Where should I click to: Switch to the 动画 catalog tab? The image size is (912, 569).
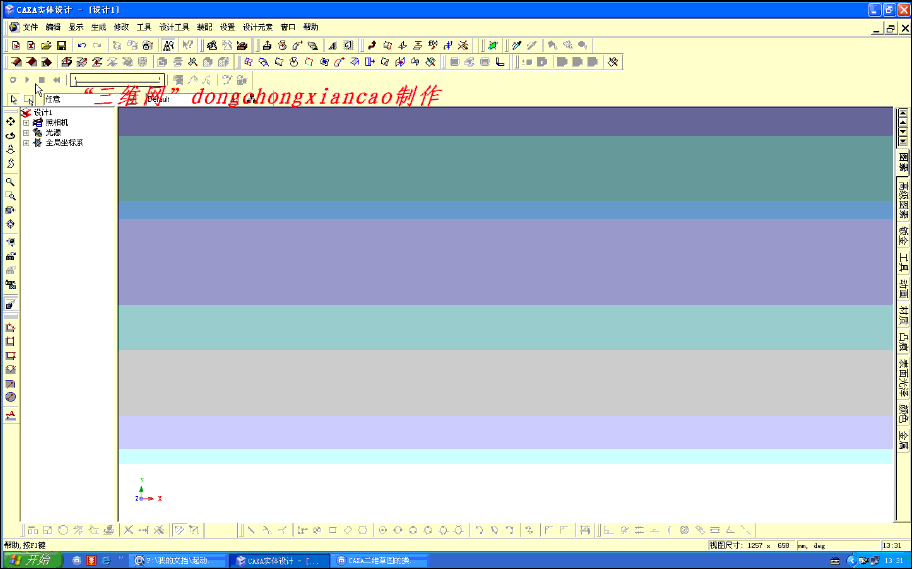pos(903,289)
